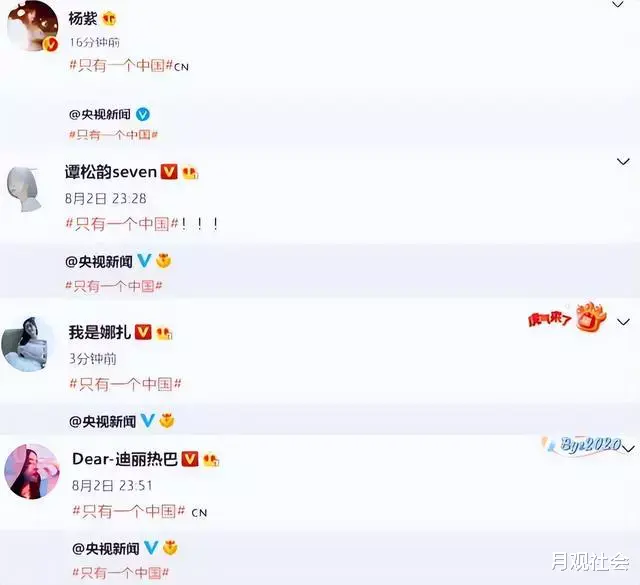Expand options chevron on 我是娜扎's post

pyautogui.click(x=623, y=322)
